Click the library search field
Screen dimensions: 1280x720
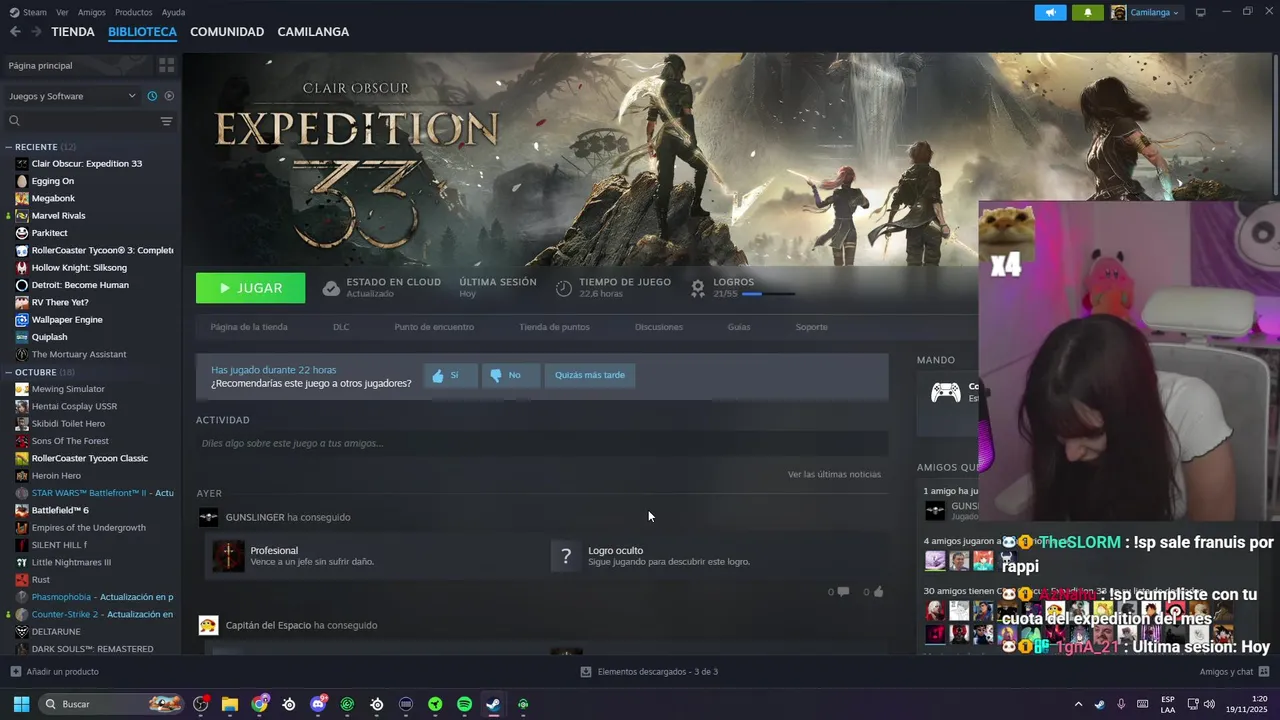pyautogui.click(x=80, y=121)
